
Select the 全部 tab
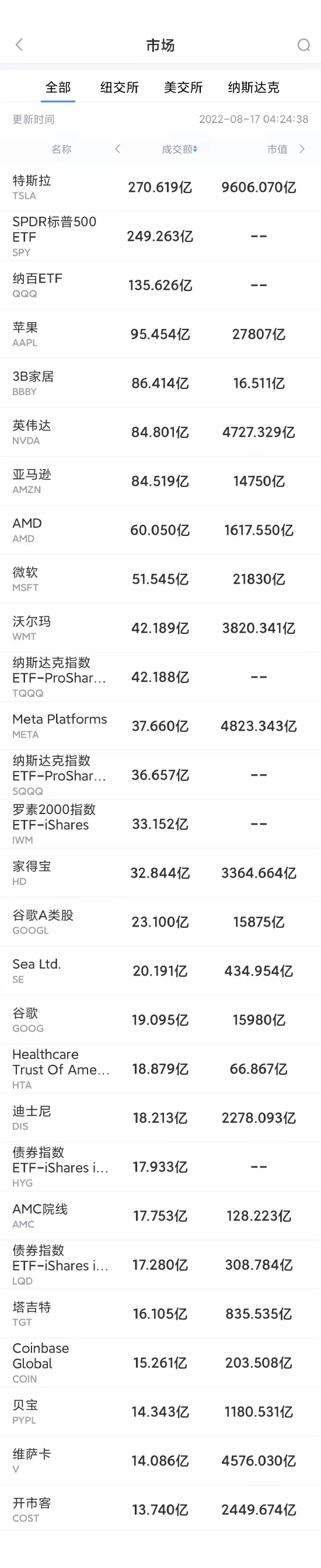[58, 87]
